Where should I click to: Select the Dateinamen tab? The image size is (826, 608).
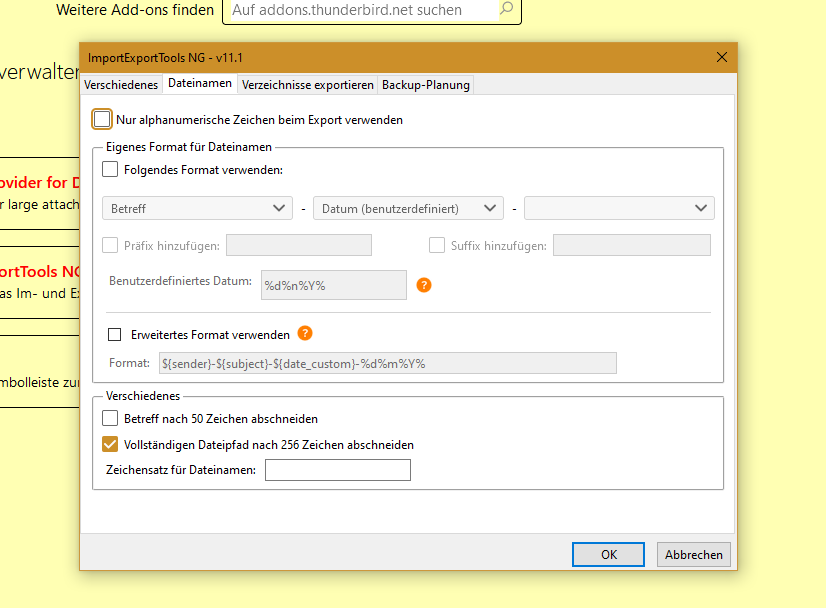click(200, 83)
